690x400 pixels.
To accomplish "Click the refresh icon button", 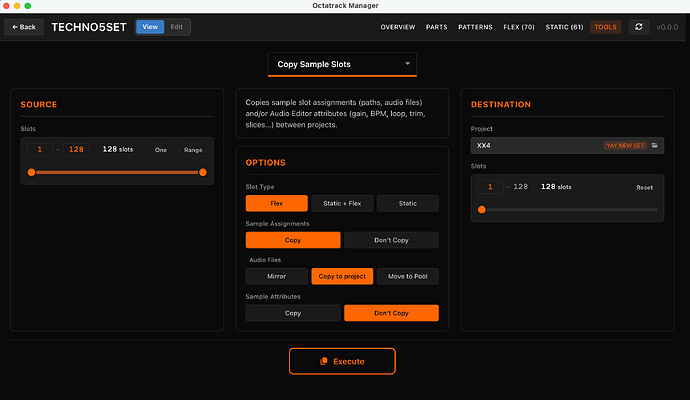I will (639, 27).
